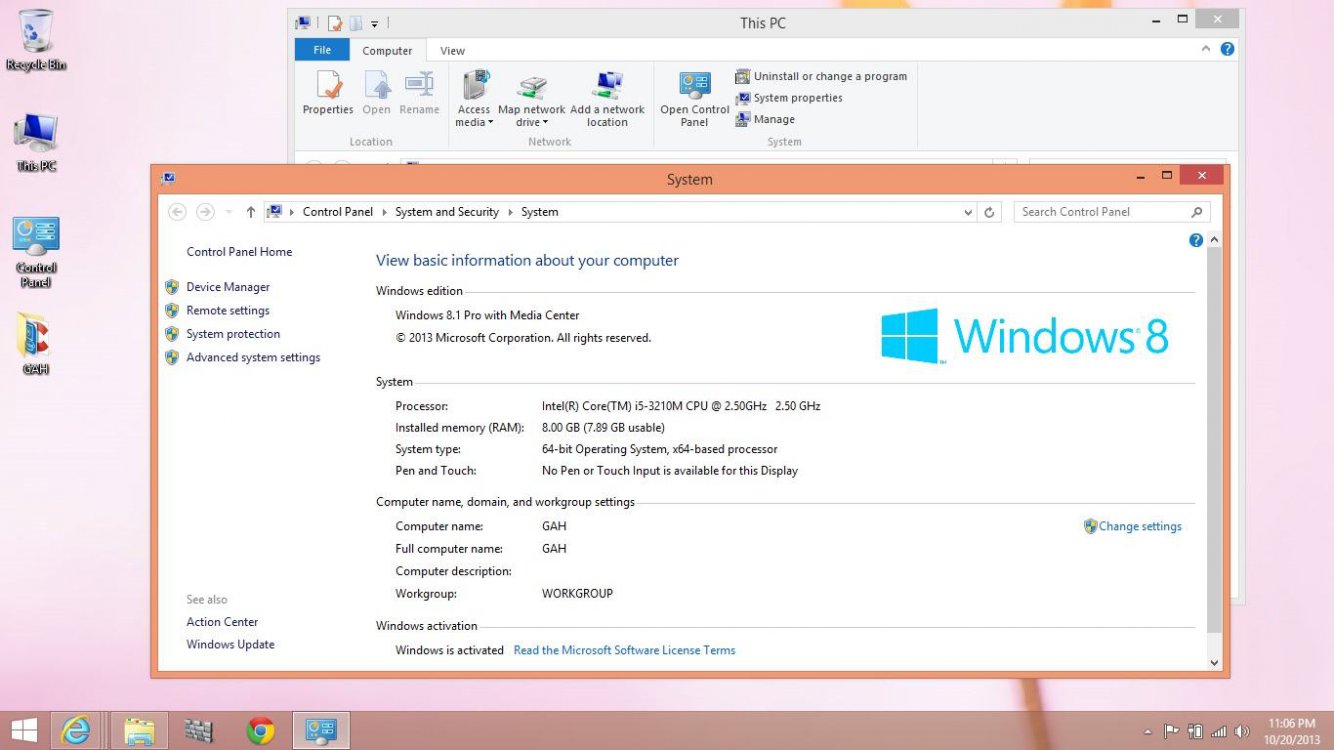Show hidden tray icons arrow
The width and height of the screenshot is (1334, 750).
[1148, 732]
